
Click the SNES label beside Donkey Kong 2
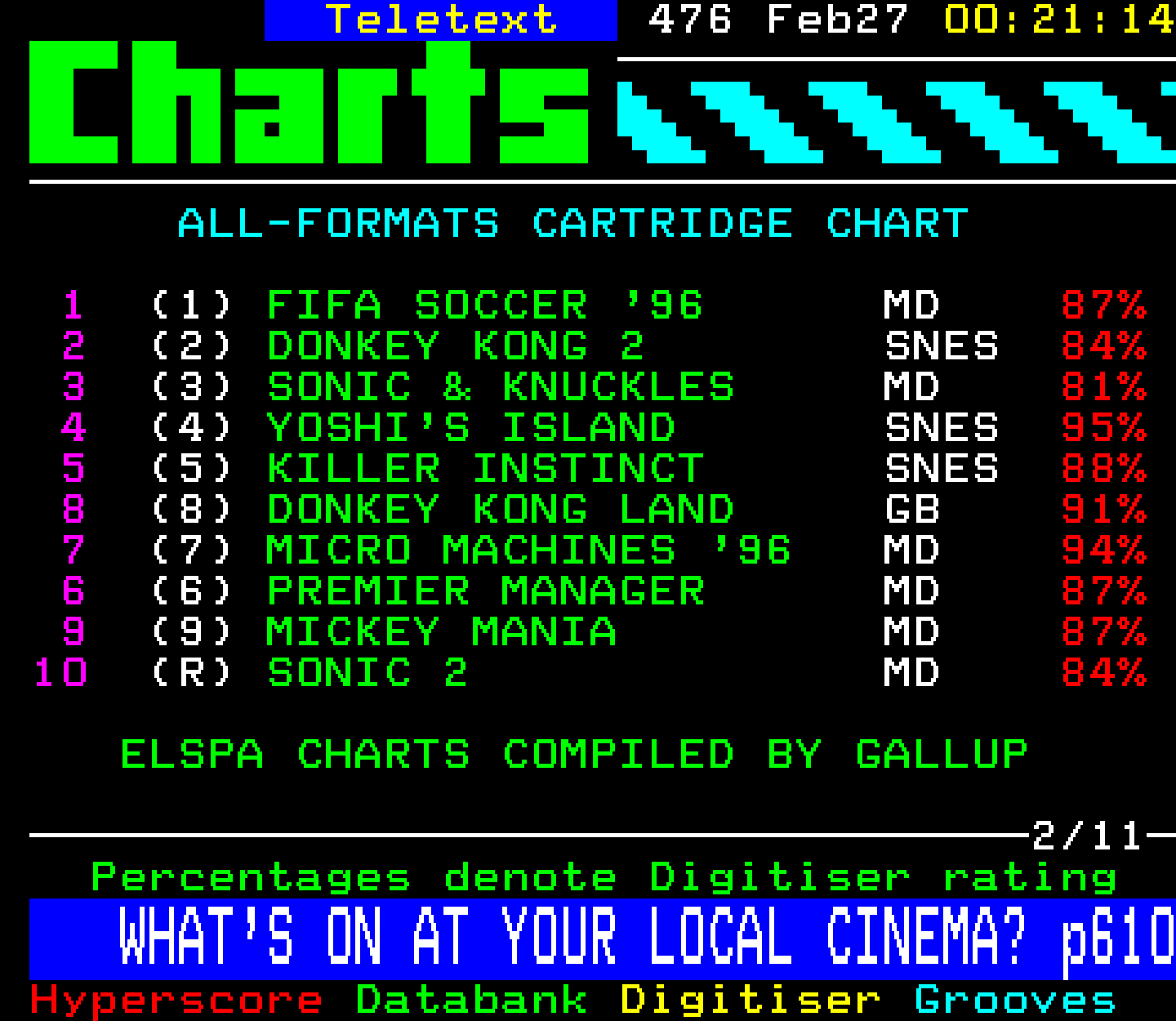pos(942,346)
